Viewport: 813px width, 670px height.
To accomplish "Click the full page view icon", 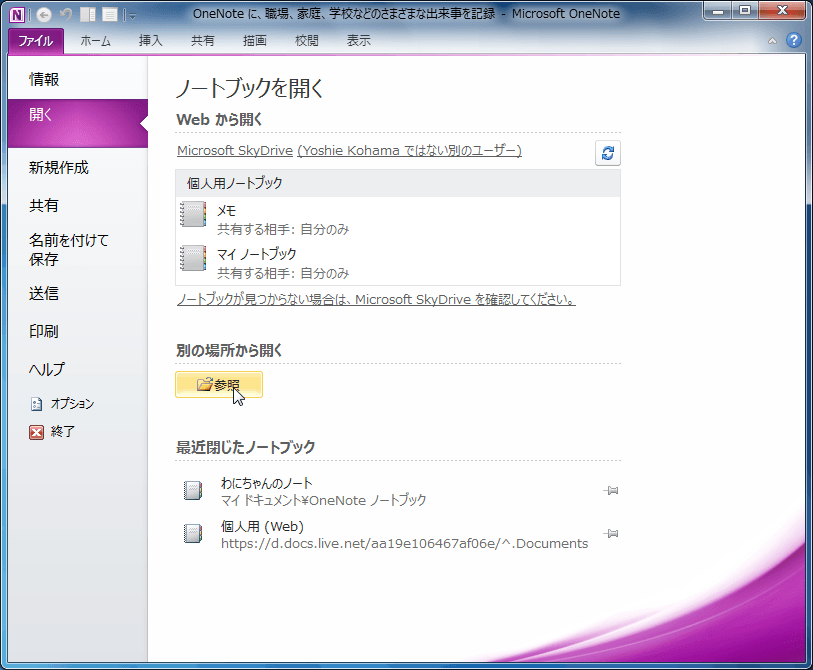I will pos(109,15).
